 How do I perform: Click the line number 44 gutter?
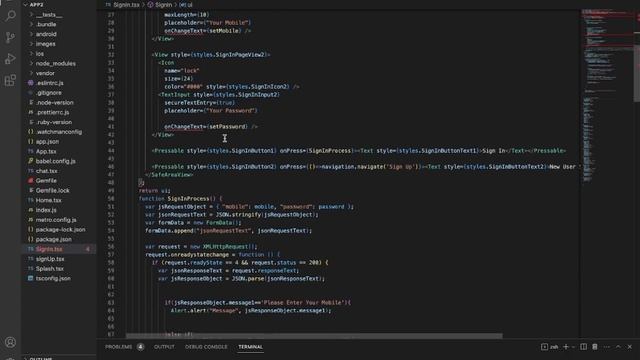(x=111, y=151)
